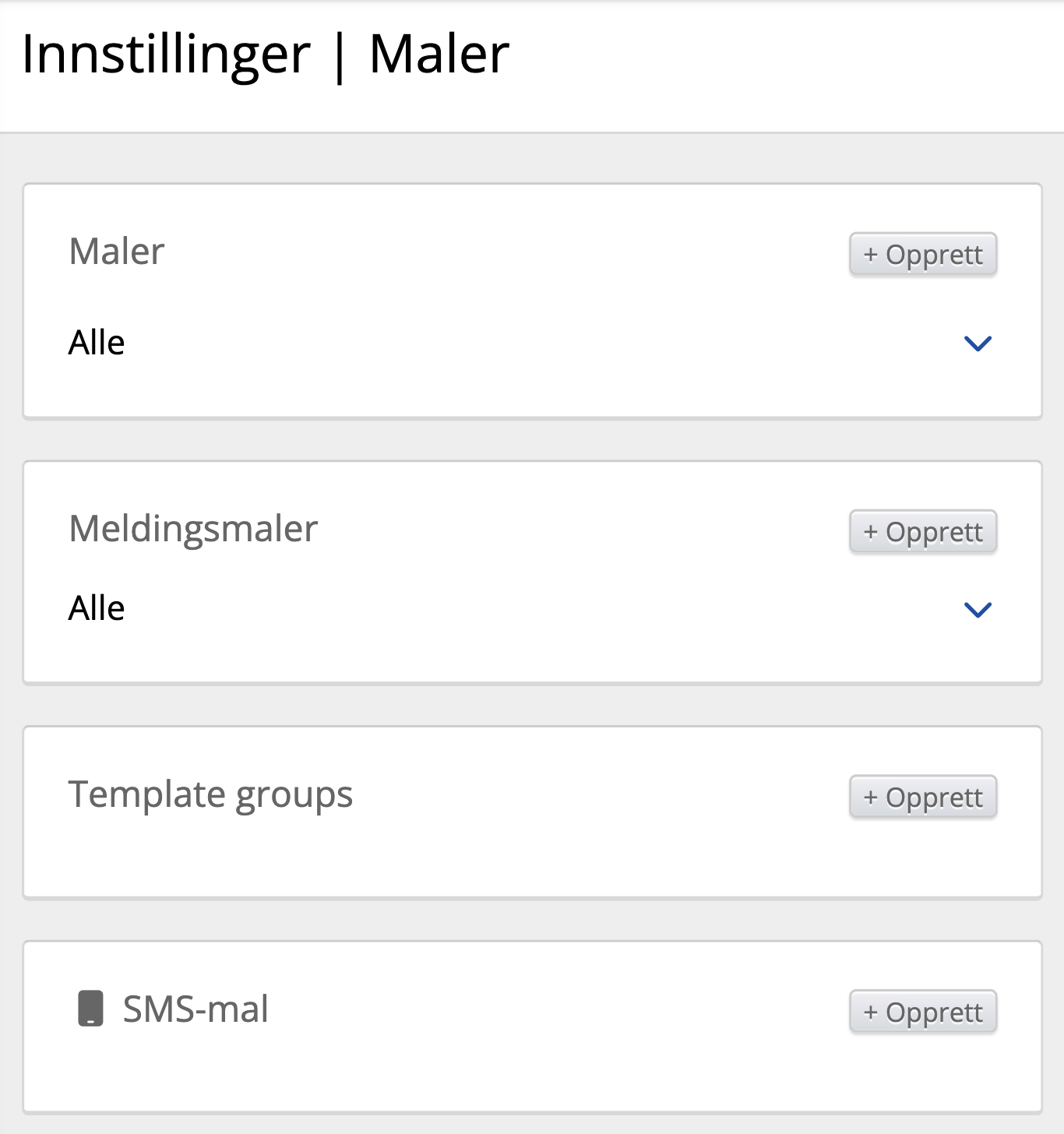The image size is (1064, 1134).
Task: Create a new SMS-mal via Opprett
Action: tap(923, 1012)
